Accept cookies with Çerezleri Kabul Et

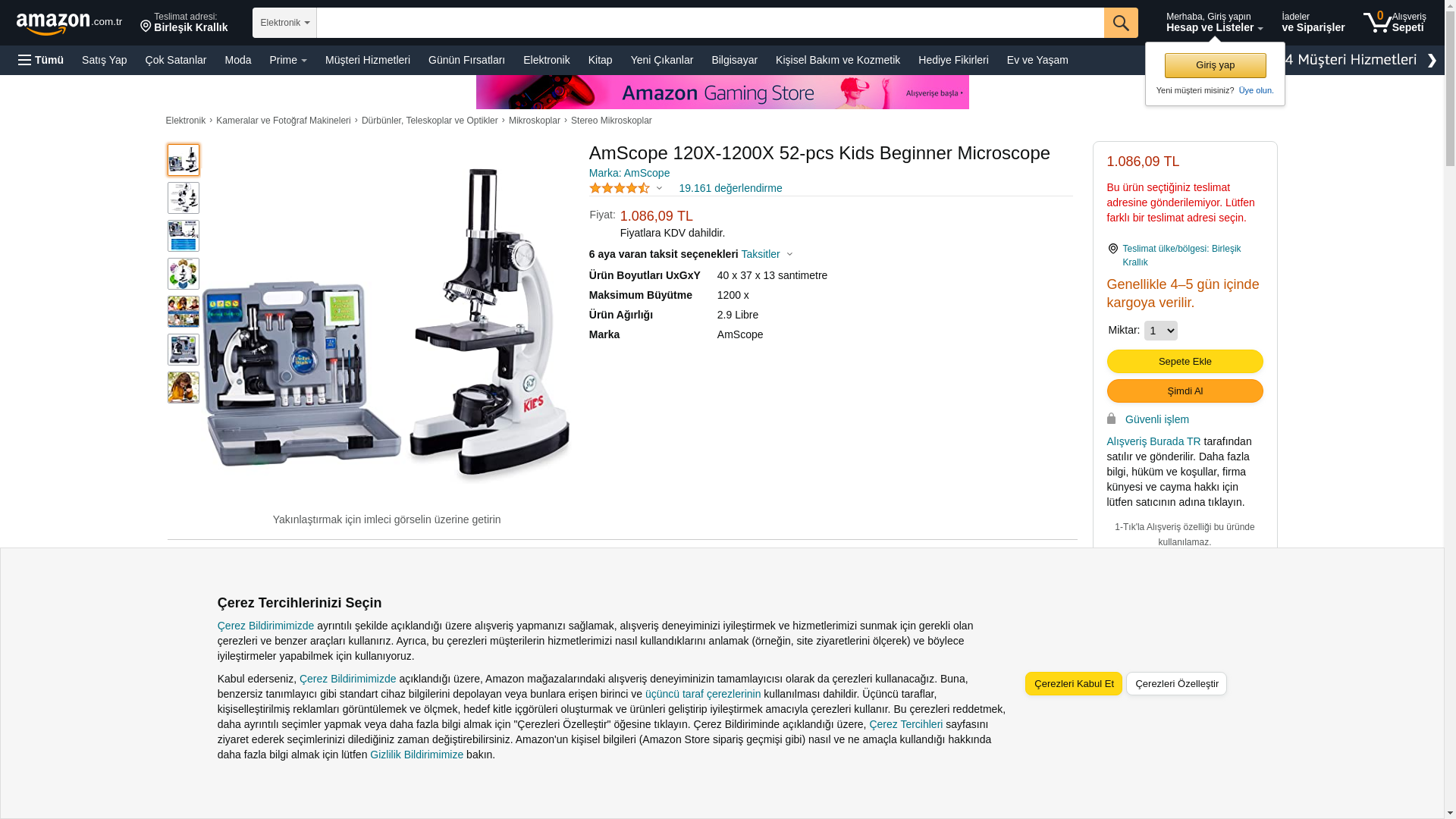[x=1074, y=684]
